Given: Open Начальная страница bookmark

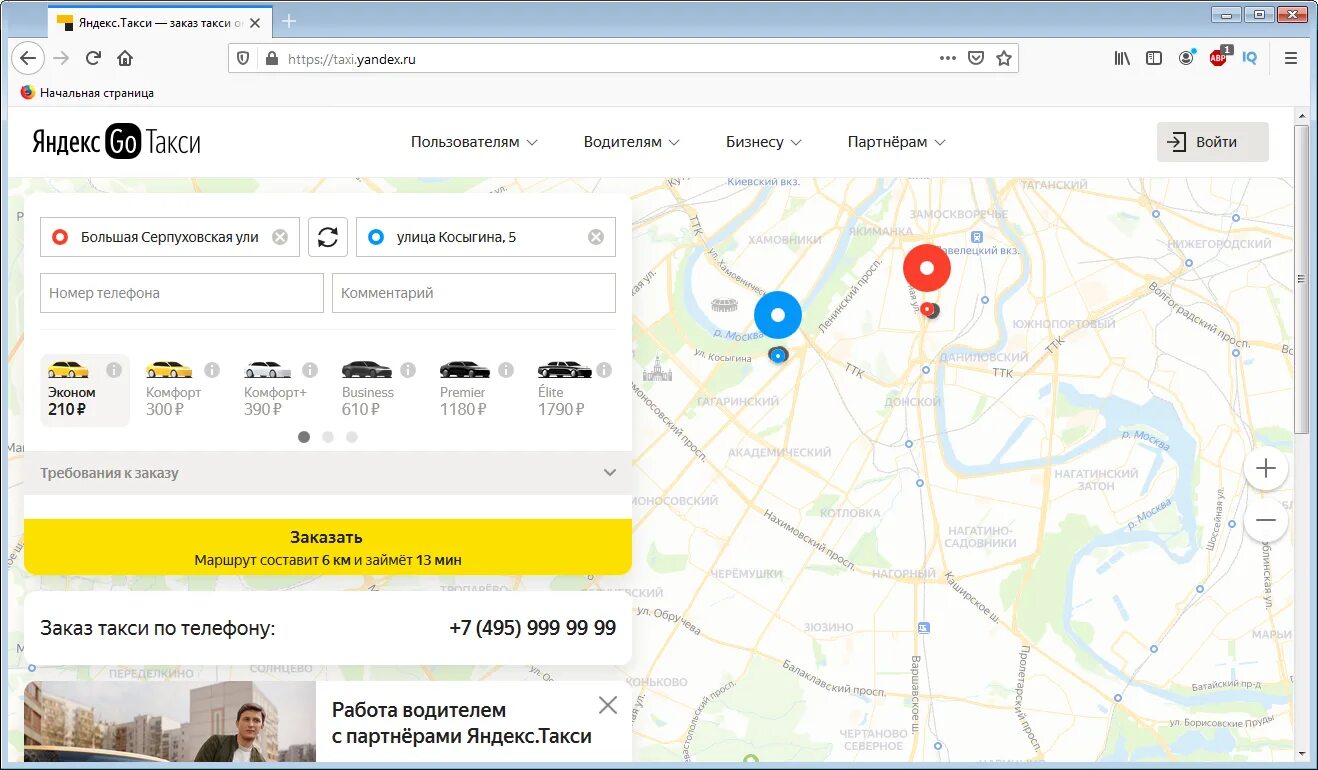Looking at the screenshot, I should (87, 92).
